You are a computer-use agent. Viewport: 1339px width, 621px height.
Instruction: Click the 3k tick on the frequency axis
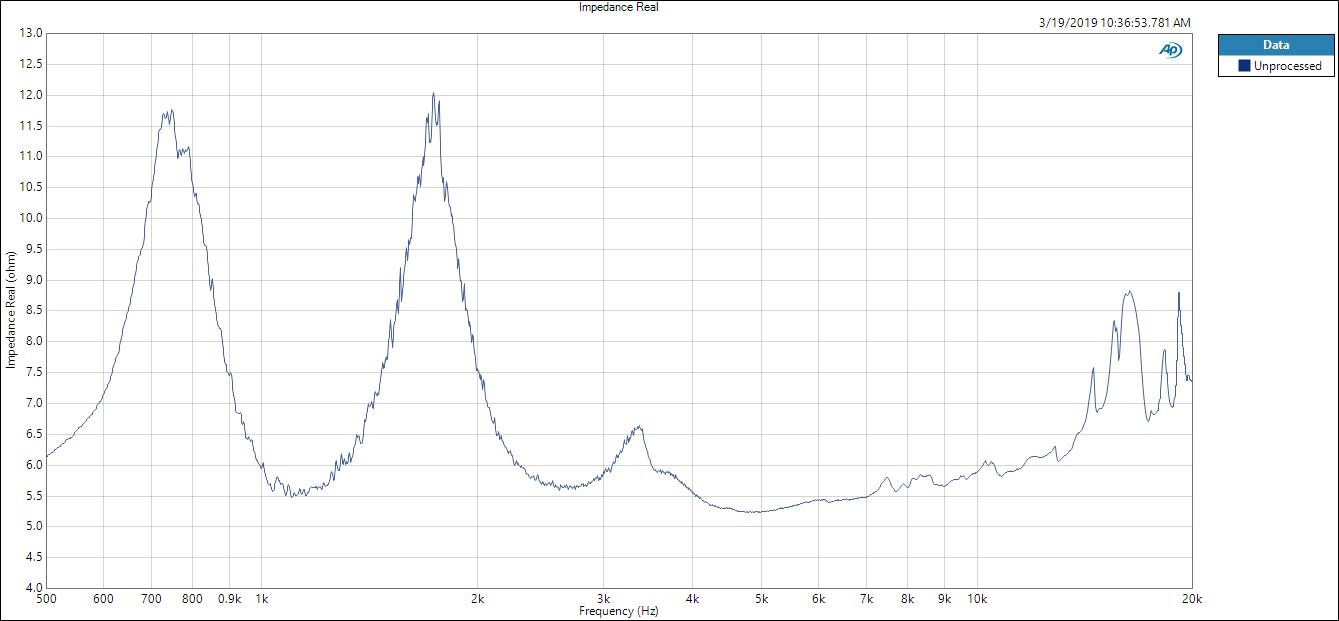603,600
